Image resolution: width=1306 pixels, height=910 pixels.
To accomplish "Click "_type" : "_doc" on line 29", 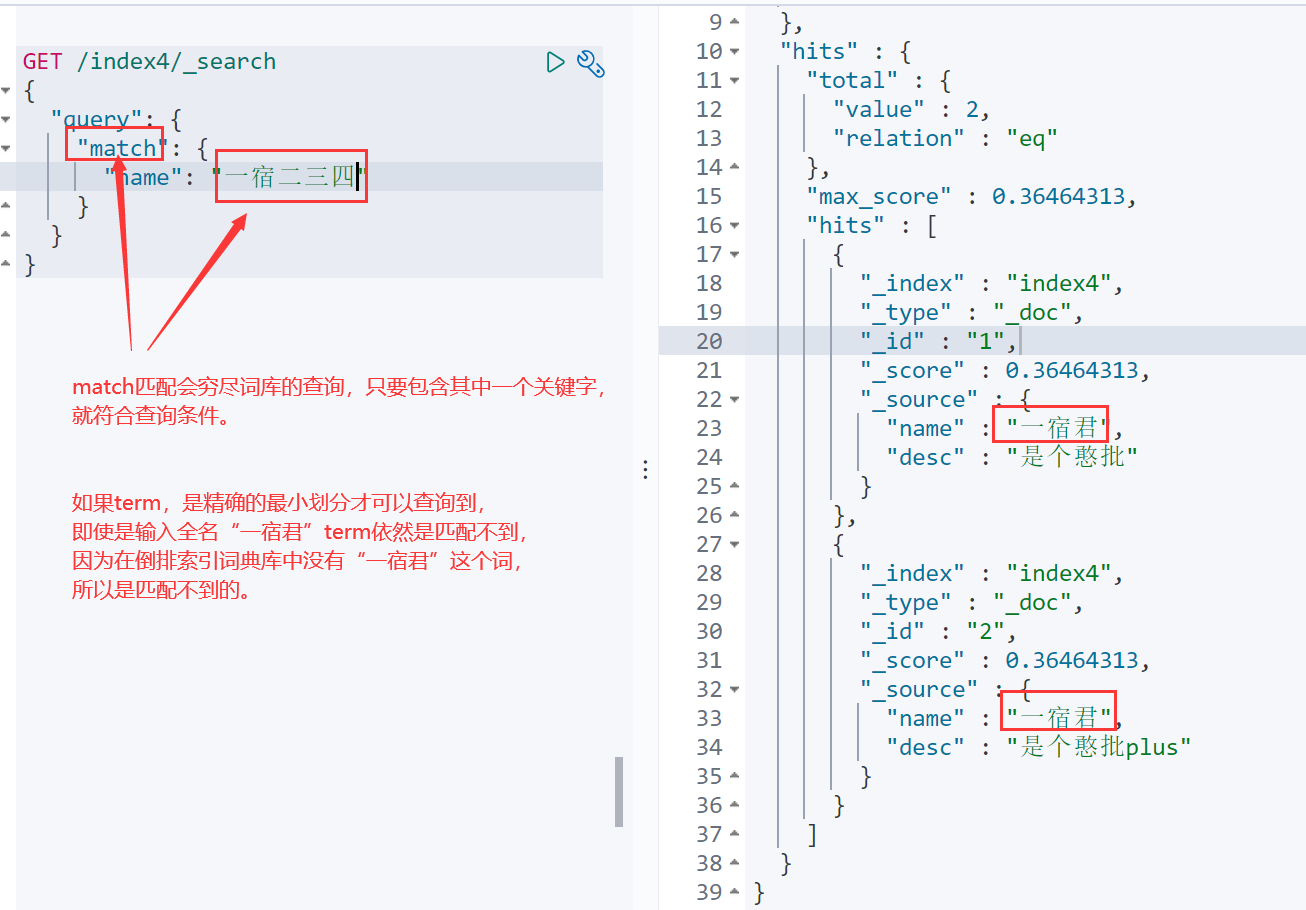I will point(972,602).
